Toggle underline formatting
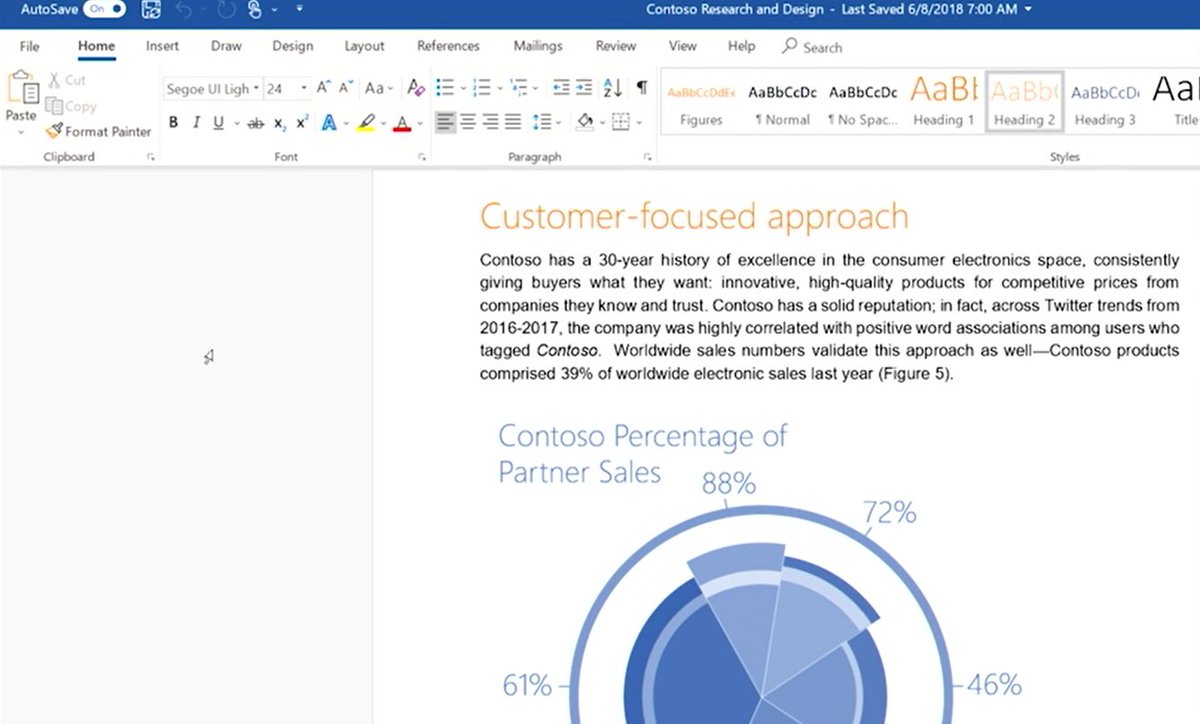Screen dimensions: 1200x724 coord(218,123)
